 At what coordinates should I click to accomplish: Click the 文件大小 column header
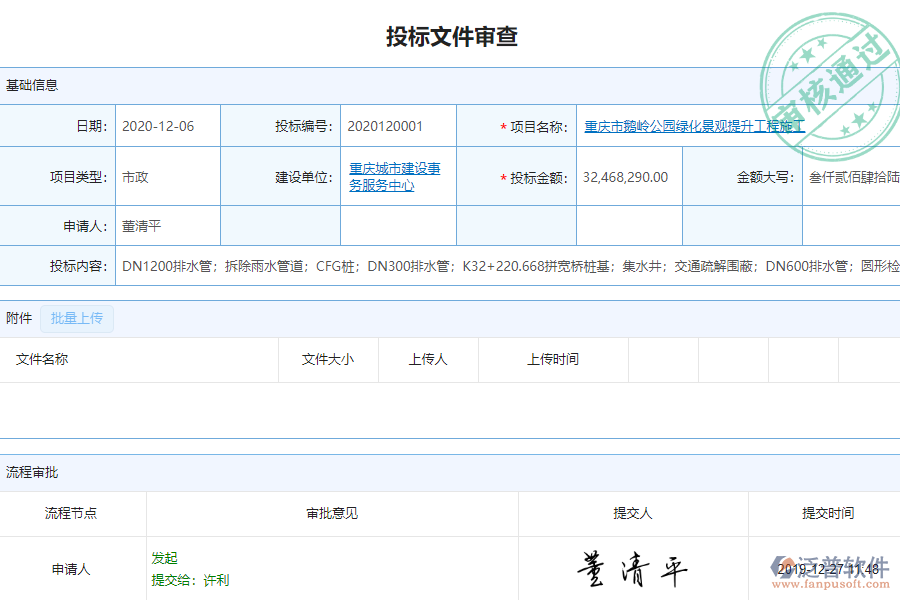(x=327, y=359)
